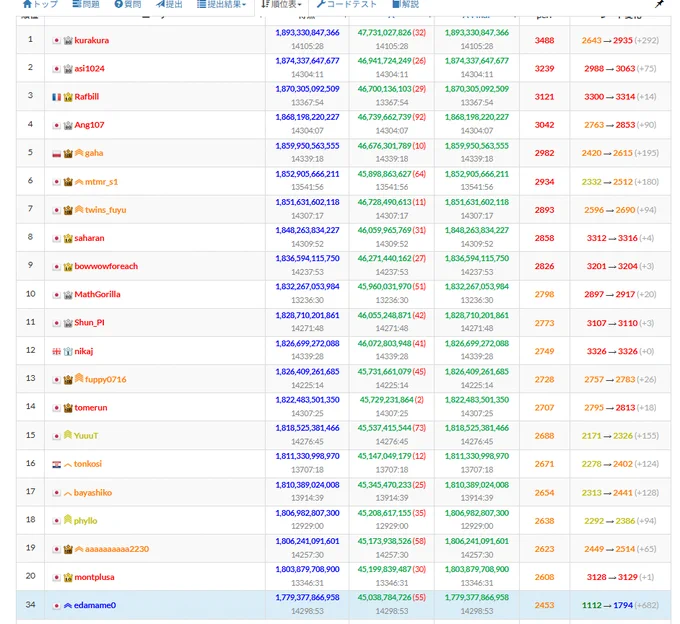This screenshot has width=680, height=624.
Task: Click the gold crown beside Rafbill
Action: tap(68, 97)
